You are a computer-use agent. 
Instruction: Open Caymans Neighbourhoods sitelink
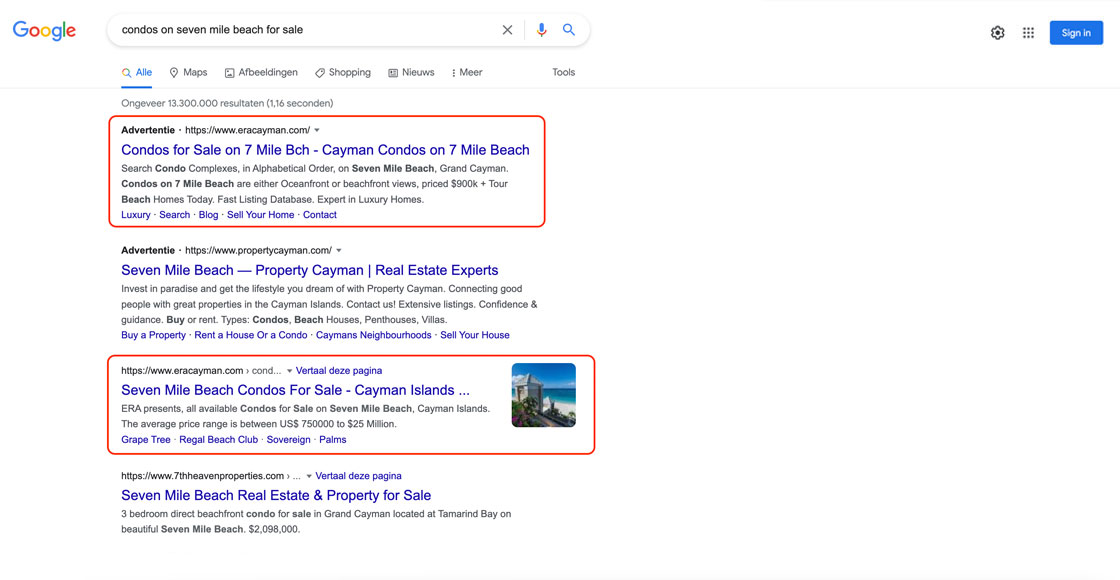pyautogui.click(x=374, y=336)
